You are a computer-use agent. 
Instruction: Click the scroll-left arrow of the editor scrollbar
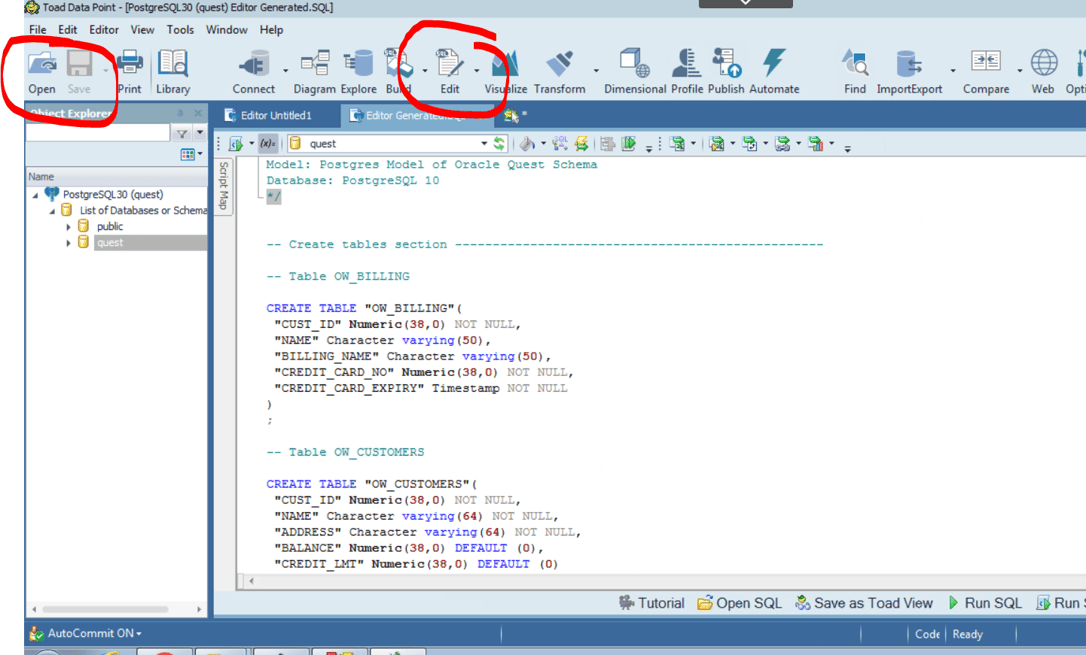[x=251, y=581]
